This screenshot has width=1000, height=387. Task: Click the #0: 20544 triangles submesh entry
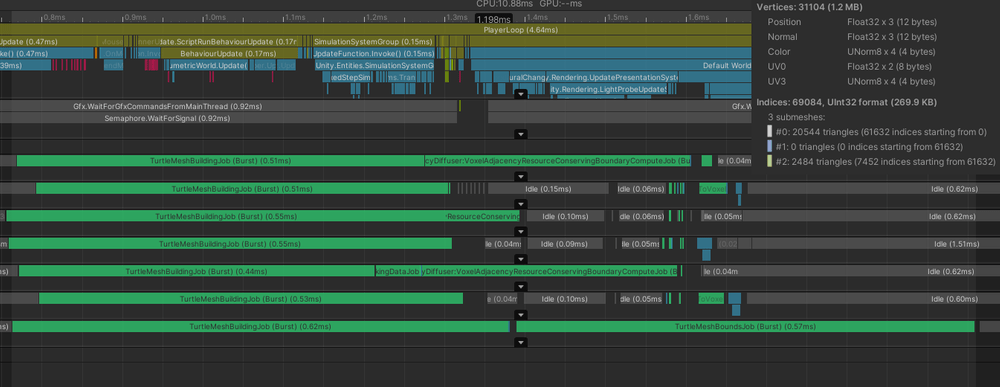pyautogui.click(x=881, y=132)
